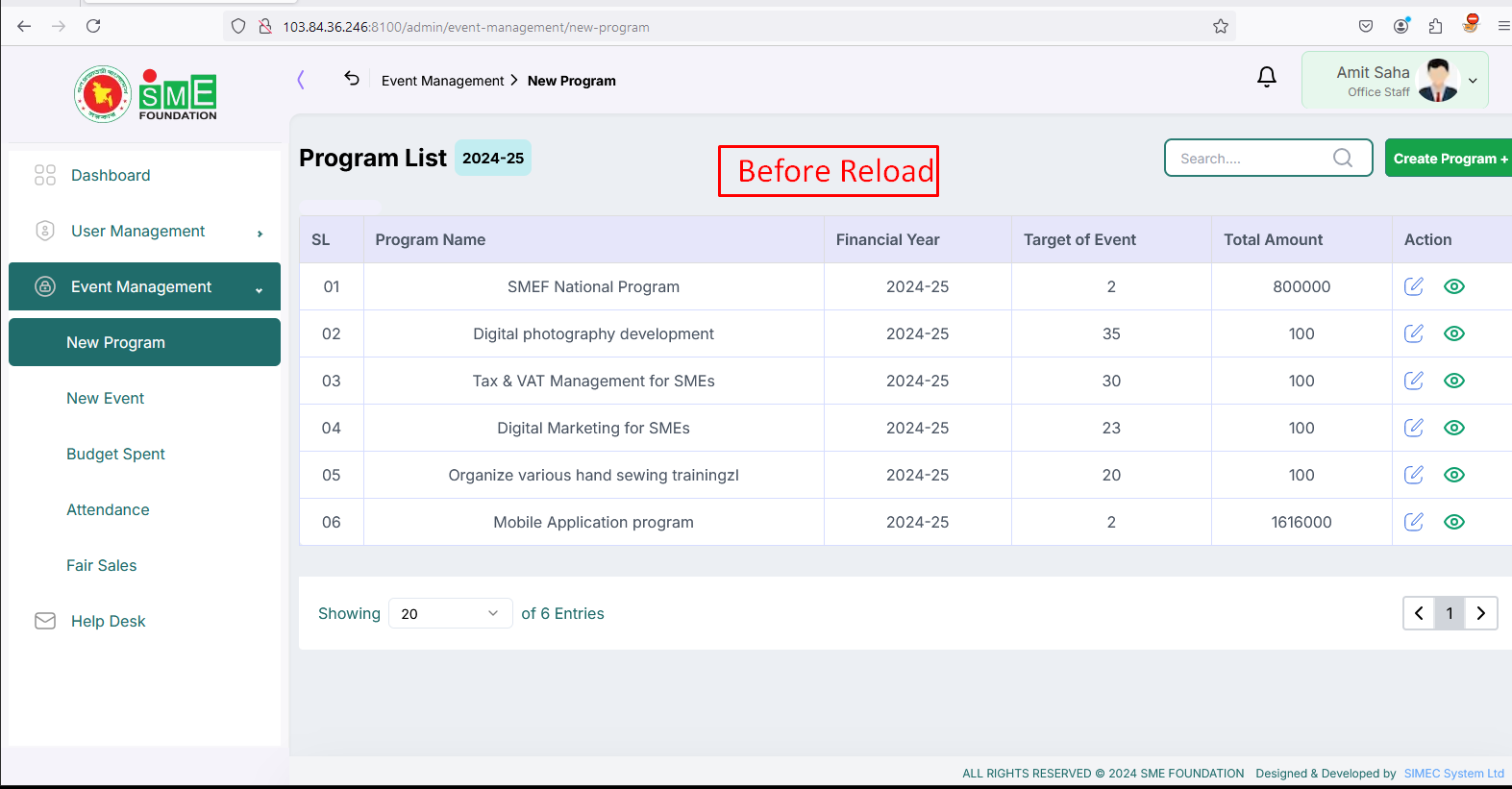The width and height of the screenshot is (1512, 789).
Task: Click the search magnifier icon
Action: pyautogui.click(x=1343, y=158)
